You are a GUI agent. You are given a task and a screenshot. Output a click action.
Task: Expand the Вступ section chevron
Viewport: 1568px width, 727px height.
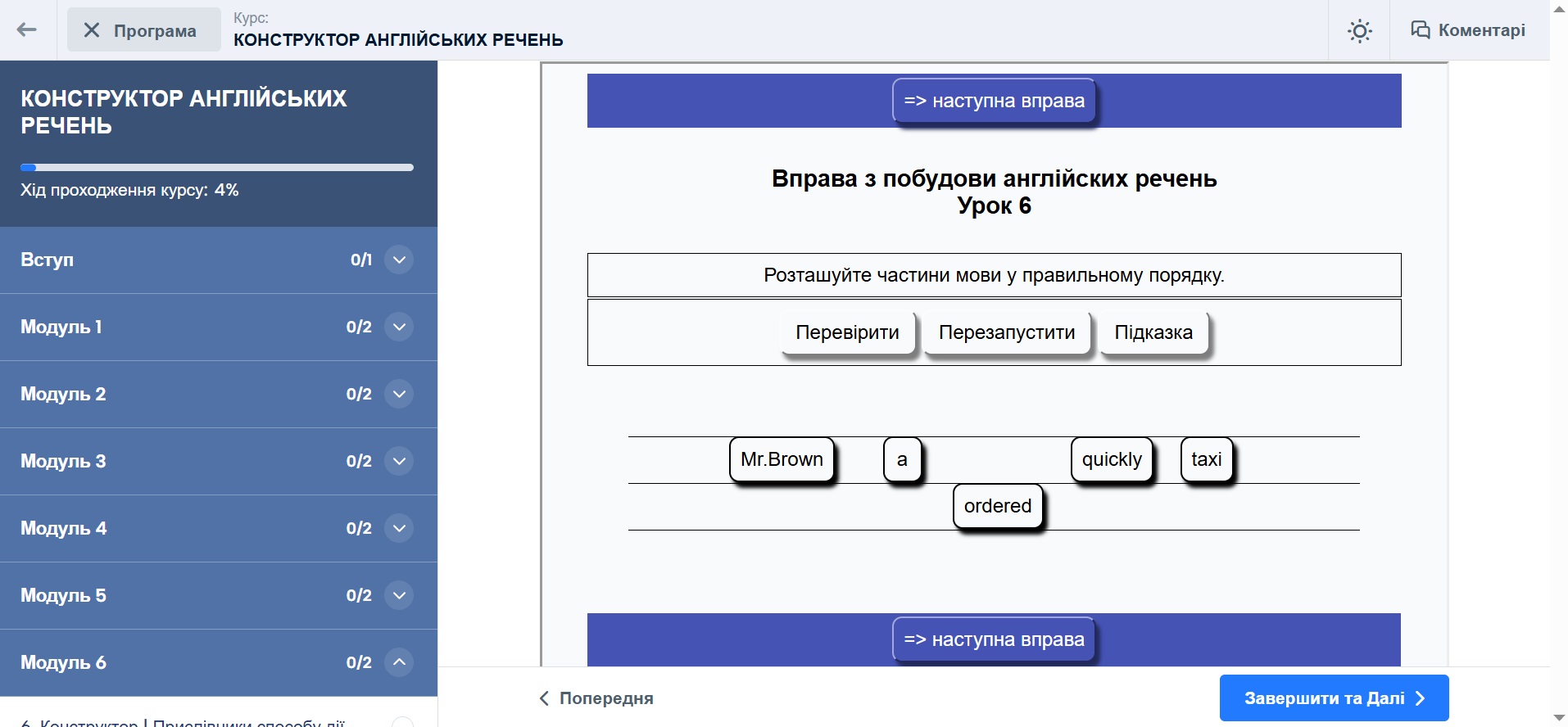coord(399,260)
